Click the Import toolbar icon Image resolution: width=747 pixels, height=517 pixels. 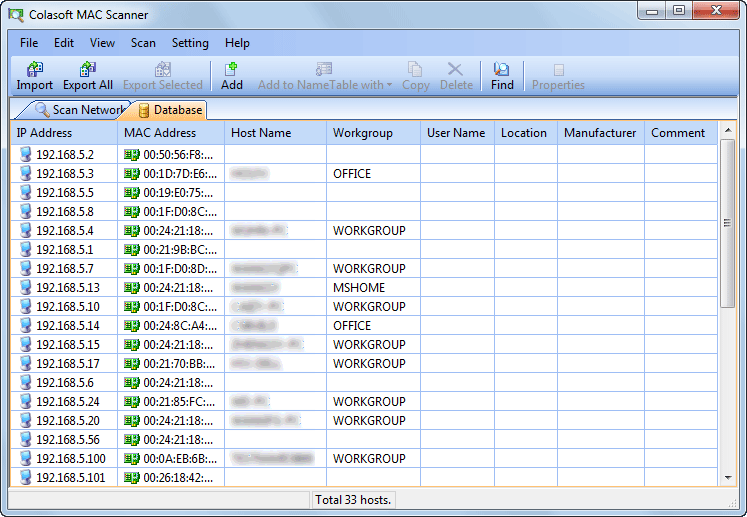pyautogui.click(x=34, y=70)
